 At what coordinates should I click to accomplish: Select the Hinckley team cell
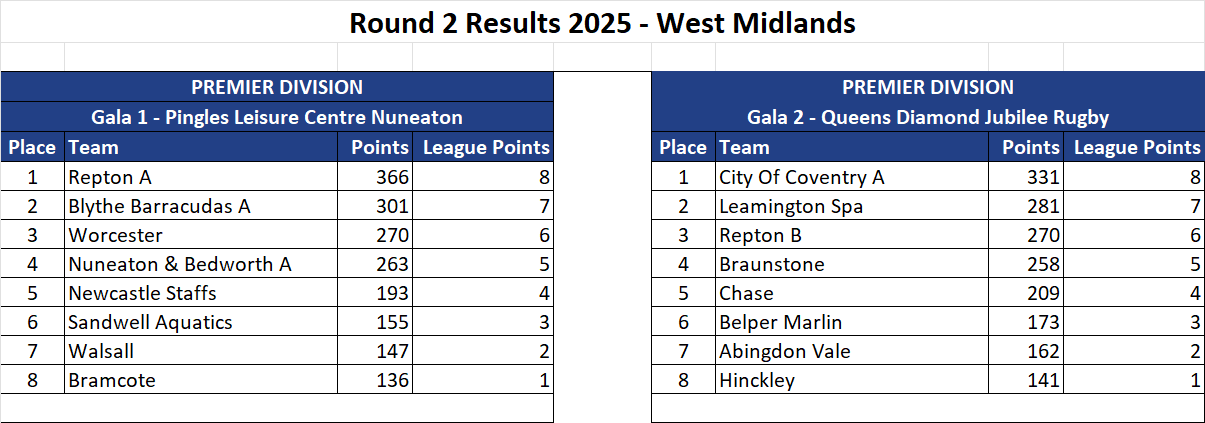pos(852,380)
